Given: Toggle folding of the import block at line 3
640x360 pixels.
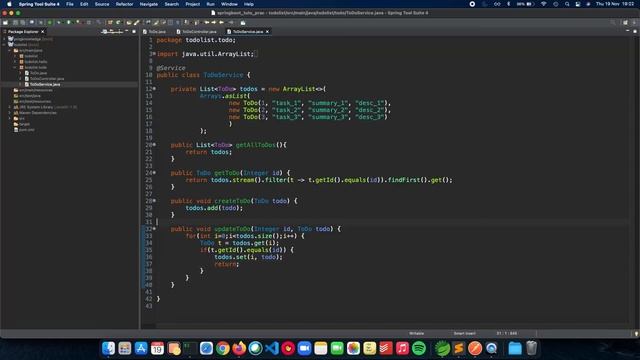Looking at the screenshot, I should click(x=154, y=53).
